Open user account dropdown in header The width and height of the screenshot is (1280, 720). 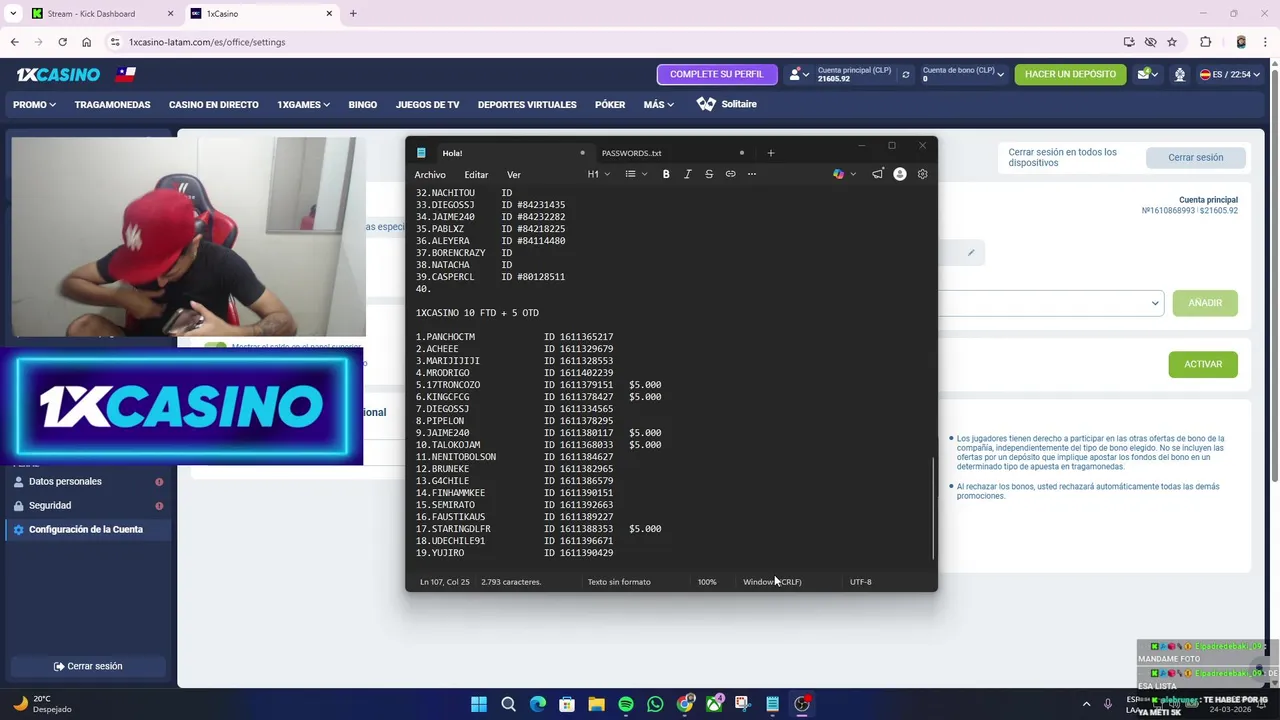[x=799, y=74]
